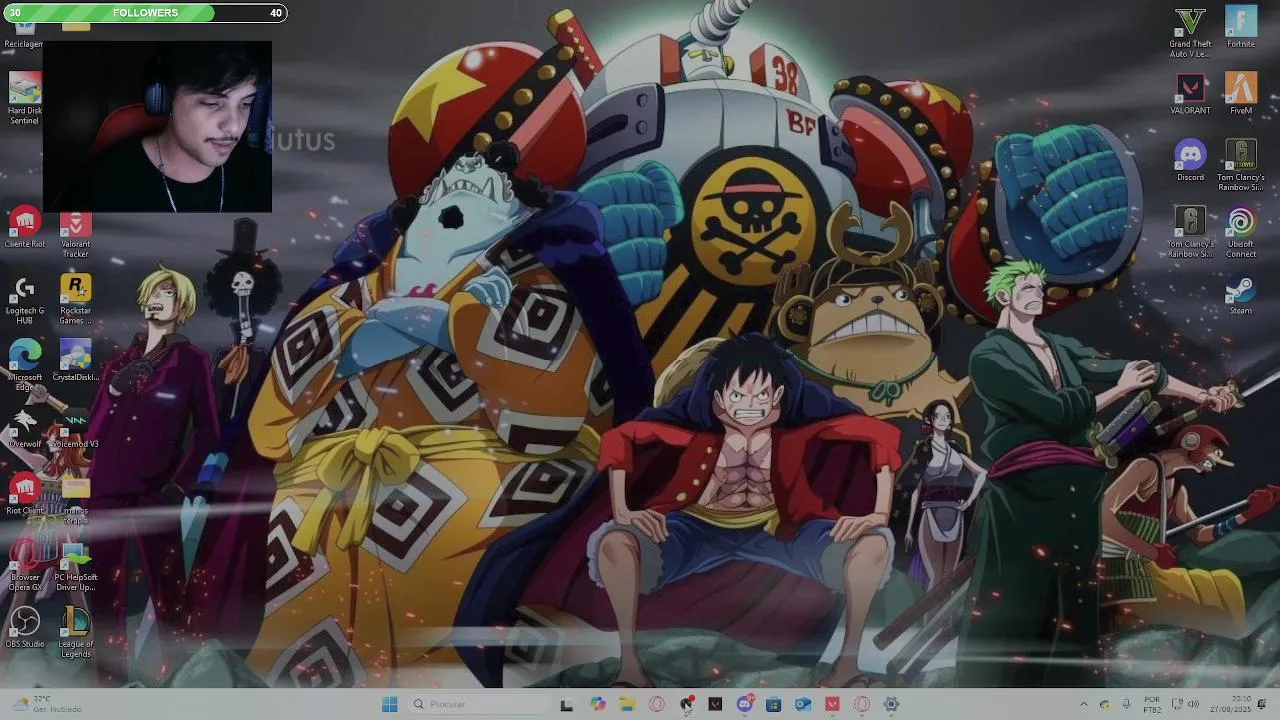Screen dimensions: 1280x720
Task: Launch OBS Studio from desktop
Action: pos(24,628)
